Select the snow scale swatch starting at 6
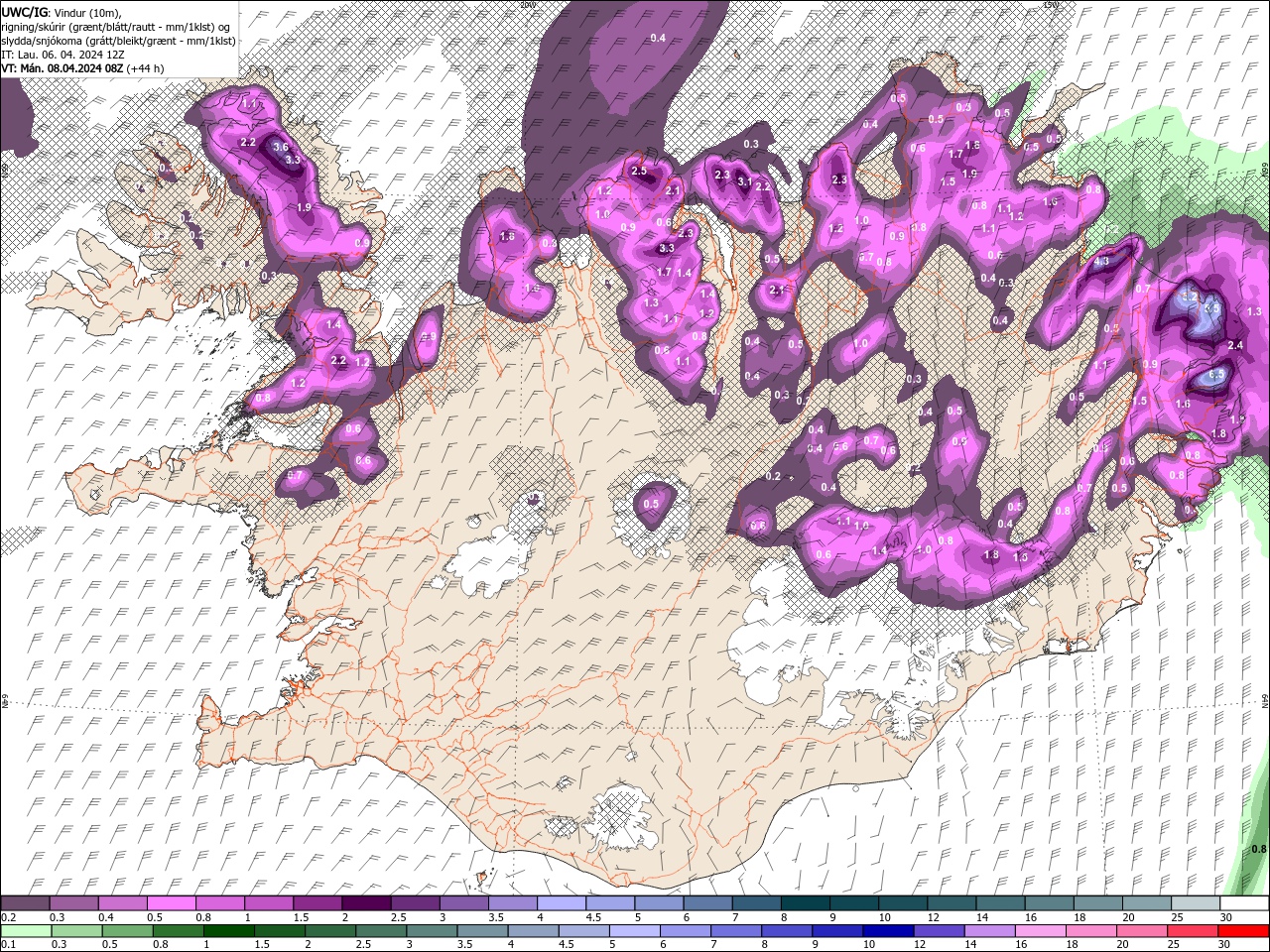The width and height of the screenshot is (1270, 952). (707, 903)
